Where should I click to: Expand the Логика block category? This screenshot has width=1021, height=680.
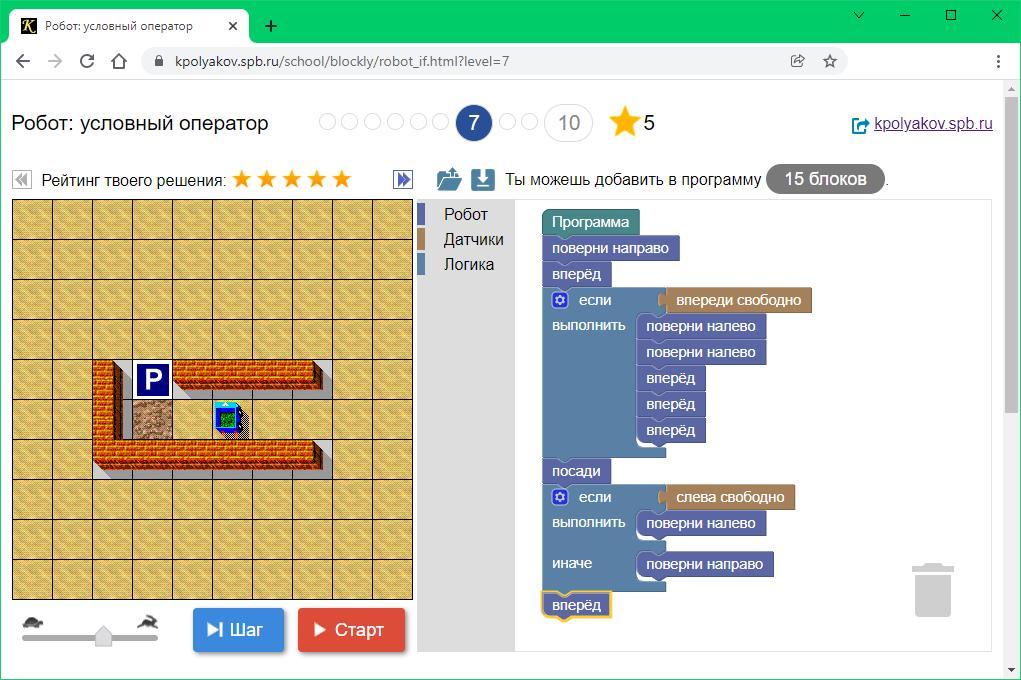tap(468, 264)
